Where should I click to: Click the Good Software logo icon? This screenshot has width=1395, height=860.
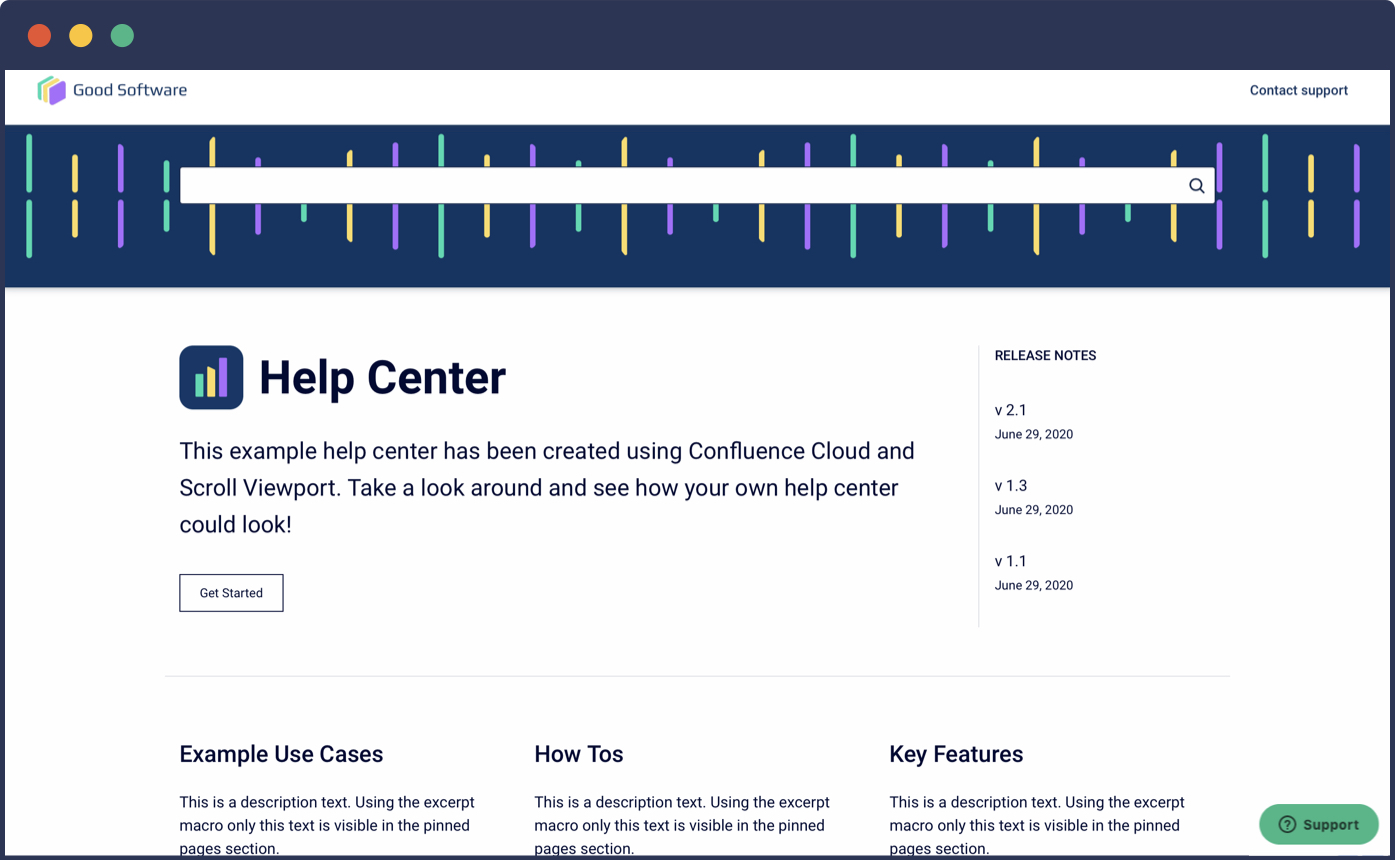tap(52, 90)
